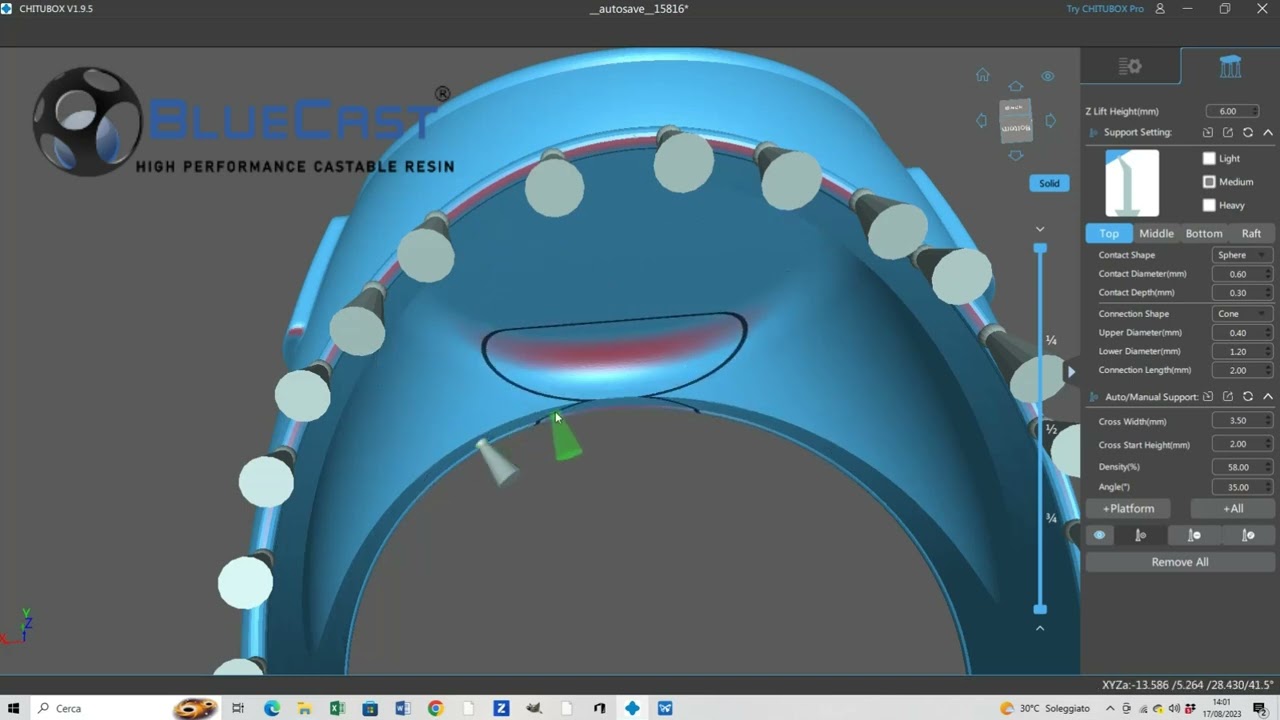Open Excel from the taskbar
Screen dimensions: 1280x720
coord(337,708)
